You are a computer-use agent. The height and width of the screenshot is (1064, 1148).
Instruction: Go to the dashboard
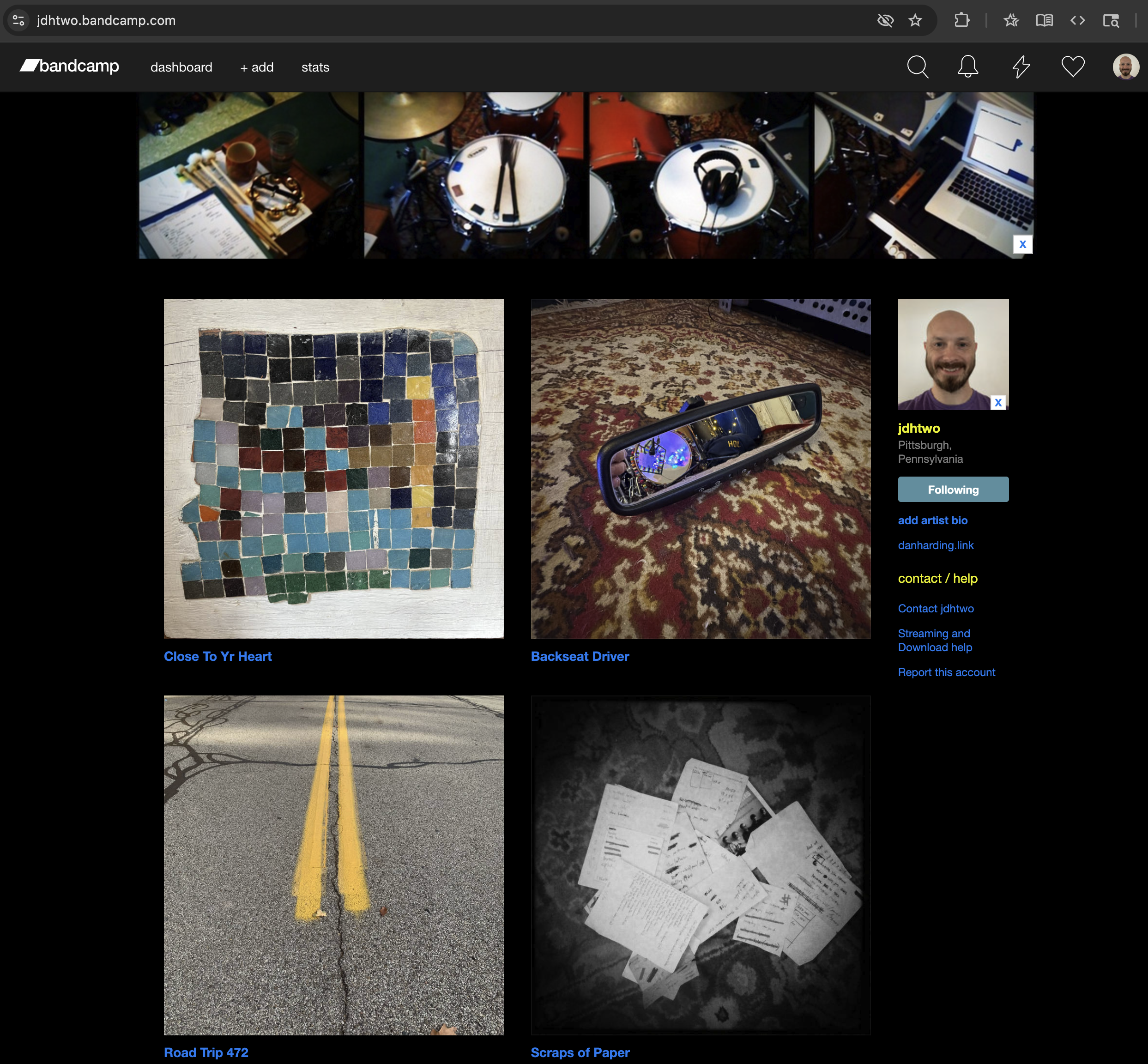point(181,67)
